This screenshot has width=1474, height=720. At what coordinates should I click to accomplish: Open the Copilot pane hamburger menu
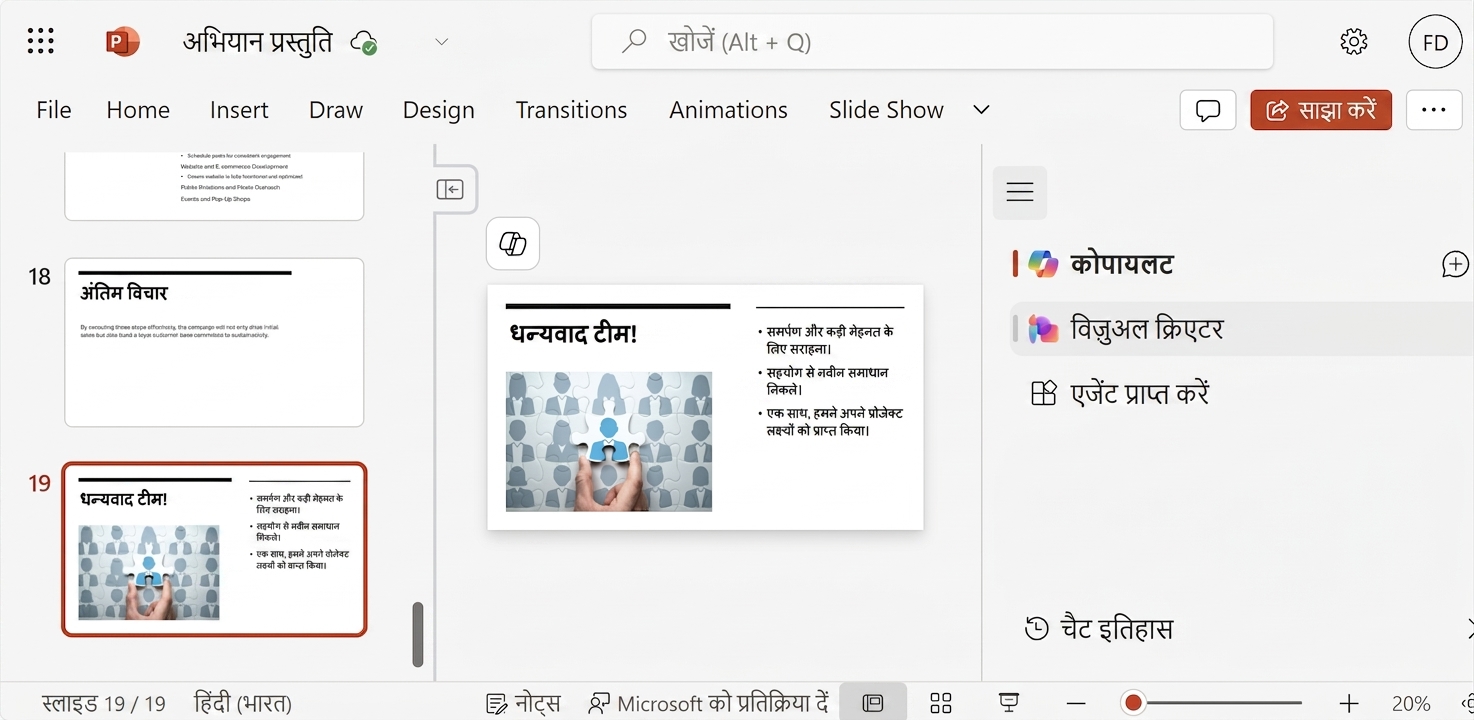[x=1019, y=192]
